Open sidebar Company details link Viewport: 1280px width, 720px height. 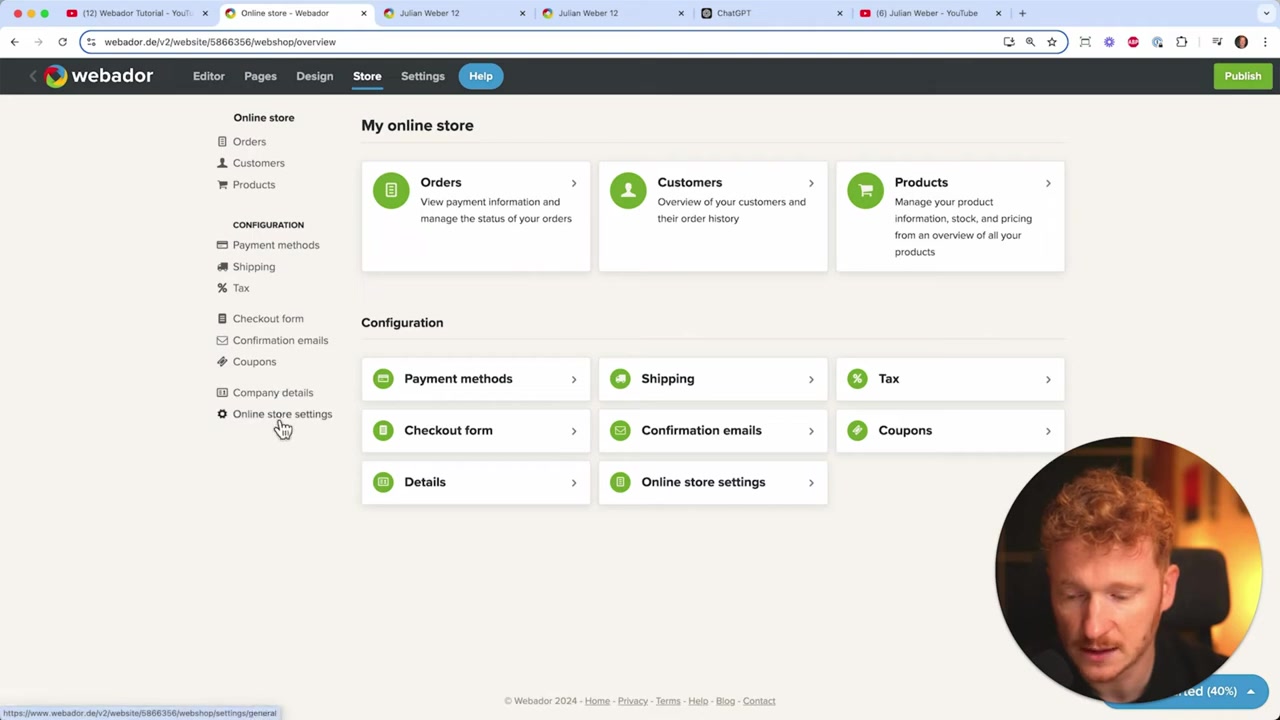pos(273,393)
